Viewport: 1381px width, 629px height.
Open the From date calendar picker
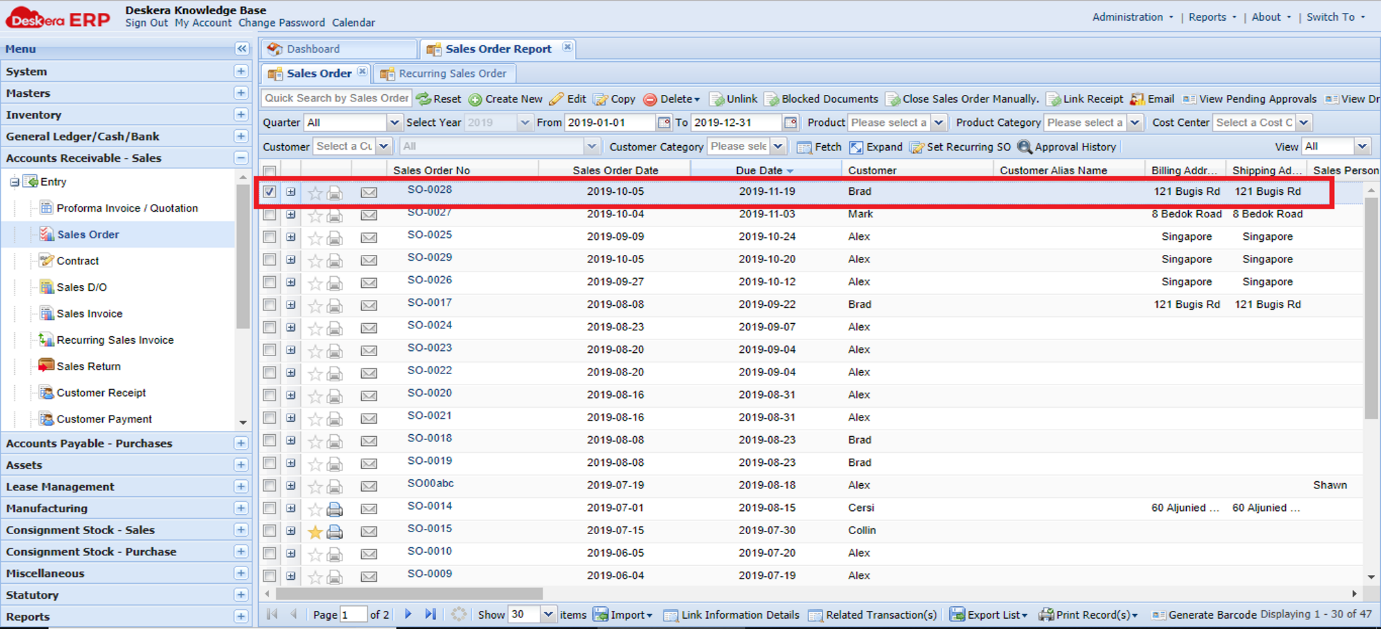(664, 123)
